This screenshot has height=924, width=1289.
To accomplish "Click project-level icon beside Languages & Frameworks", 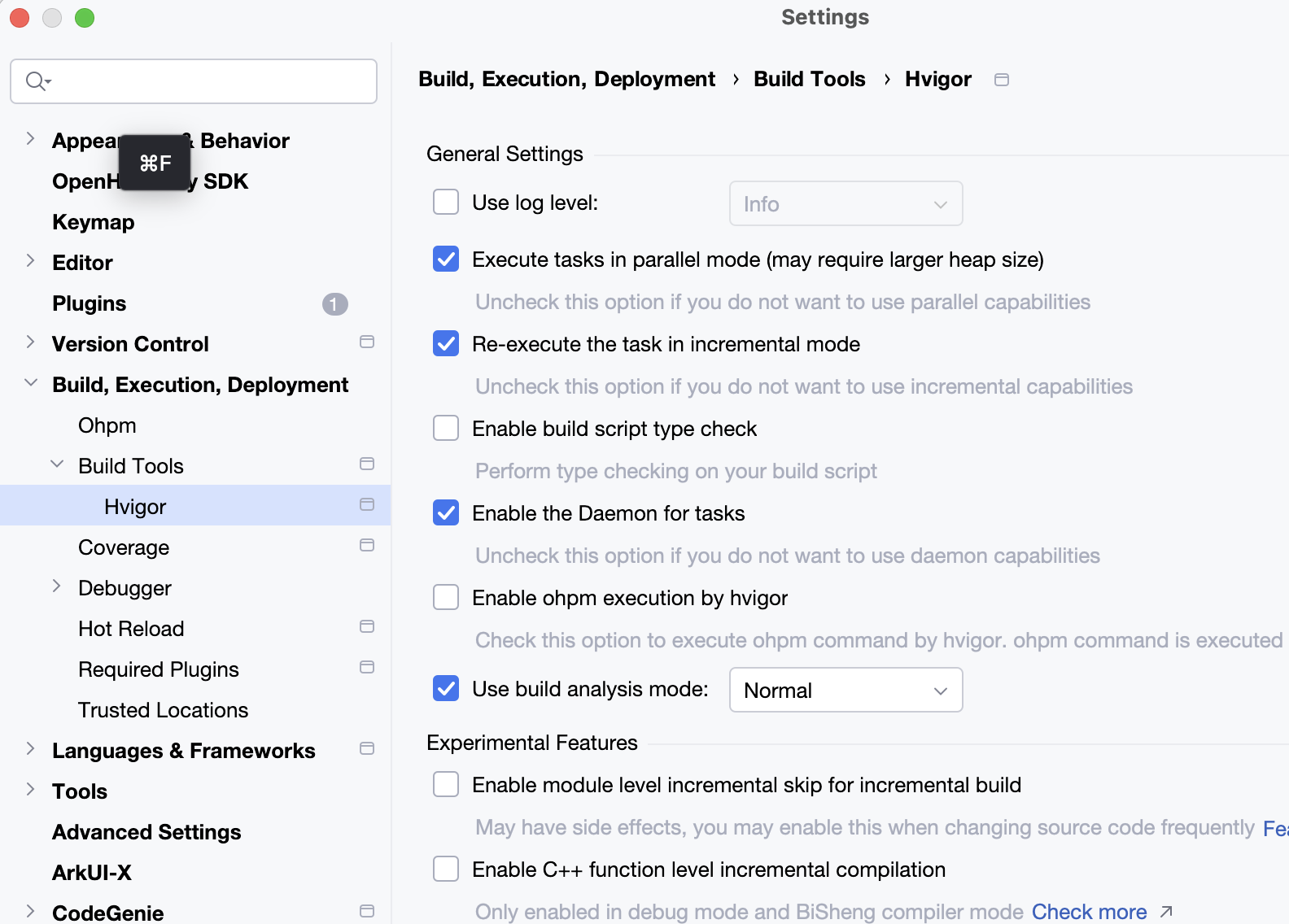I will [x=367, y=749].
